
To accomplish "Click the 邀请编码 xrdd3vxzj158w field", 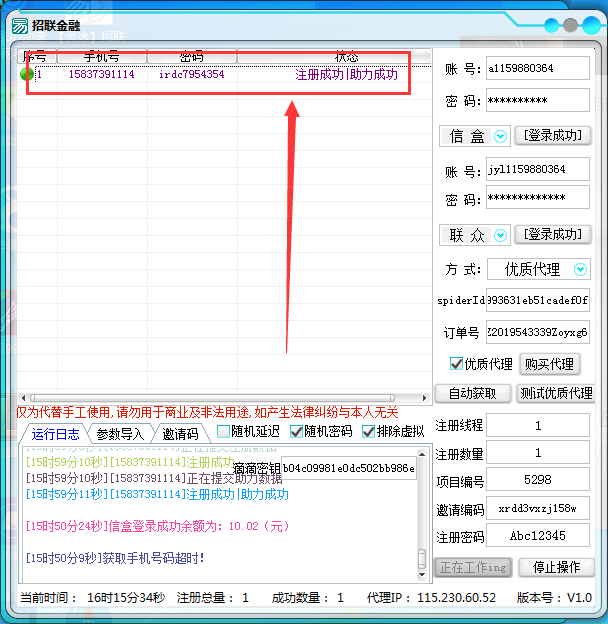I will [x=538, y=508].
